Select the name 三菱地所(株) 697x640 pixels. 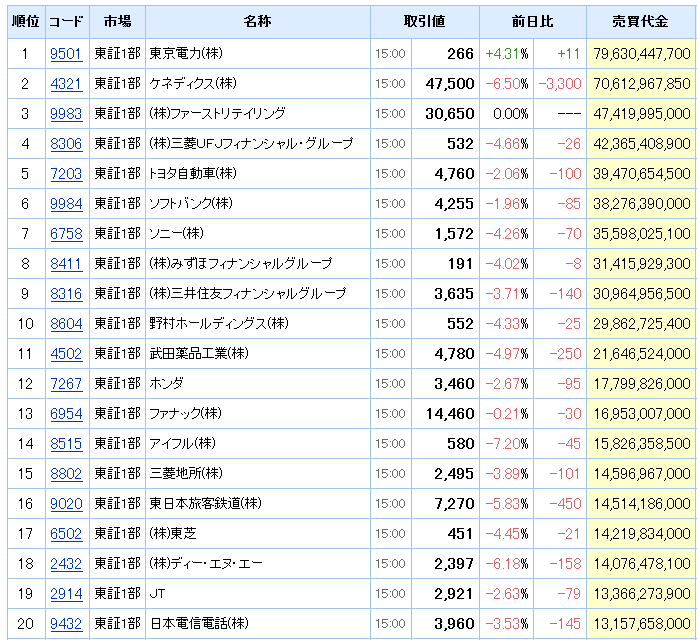point(186,474)
